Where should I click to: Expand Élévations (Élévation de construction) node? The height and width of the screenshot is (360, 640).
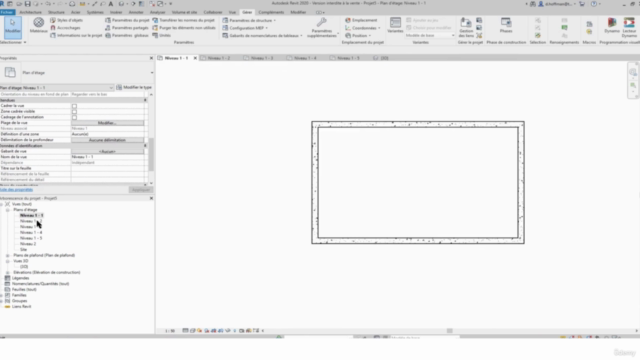tap(8, 273)
